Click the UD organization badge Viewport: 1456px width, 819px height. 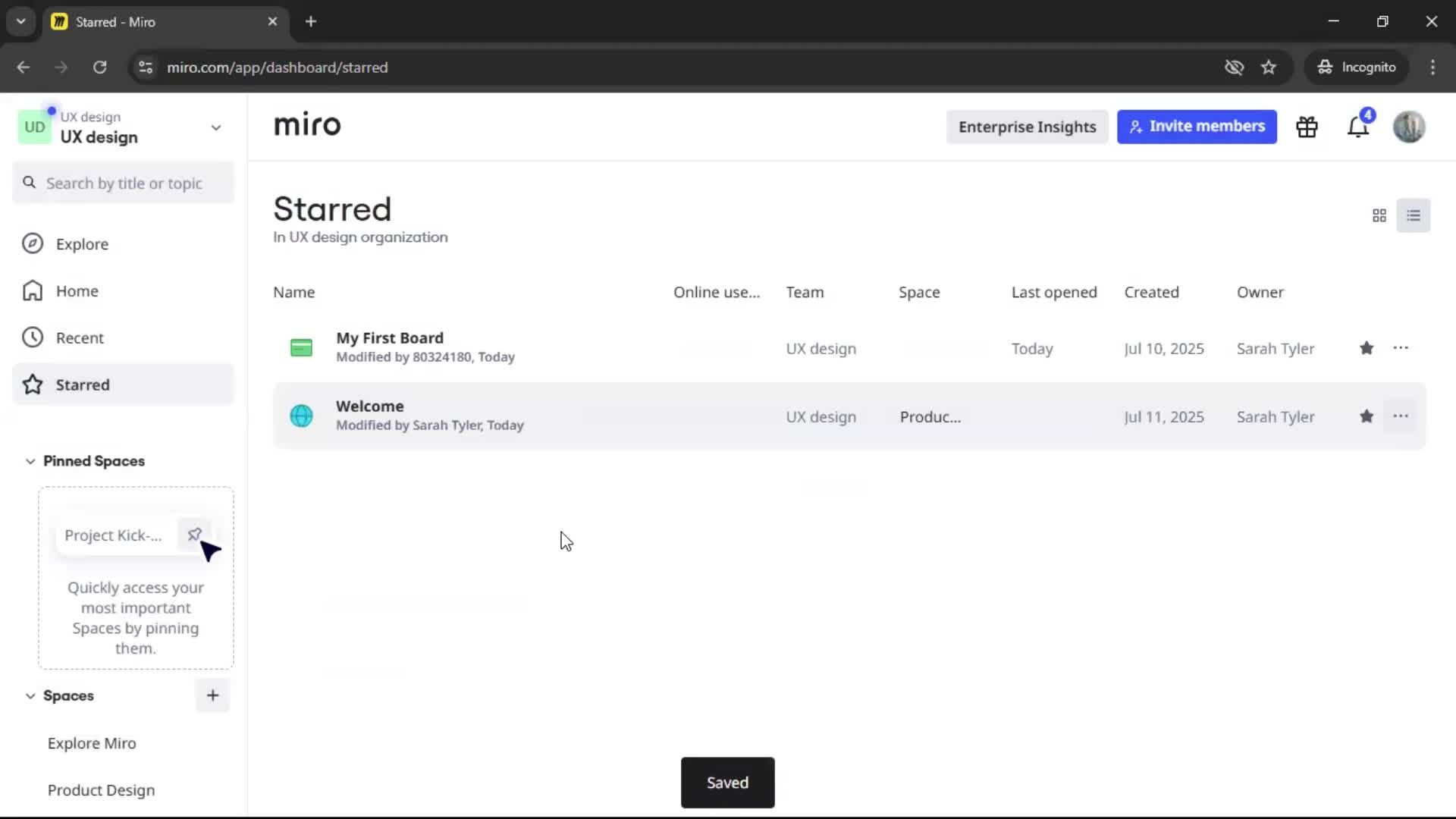(35, 127)
